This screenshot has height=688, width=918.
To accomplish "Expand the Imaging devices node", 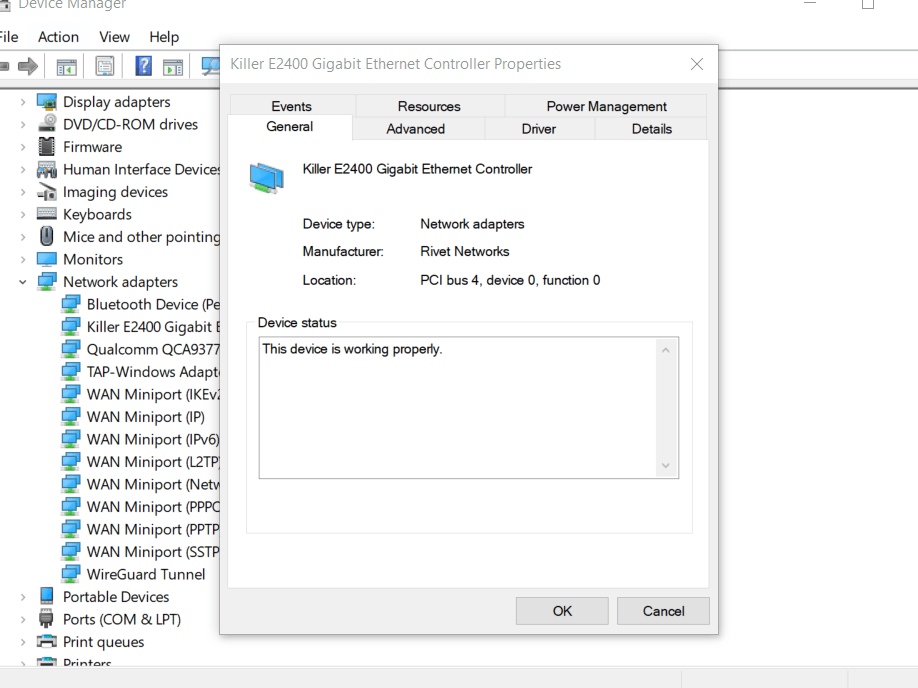I will [x=23, y=191].
